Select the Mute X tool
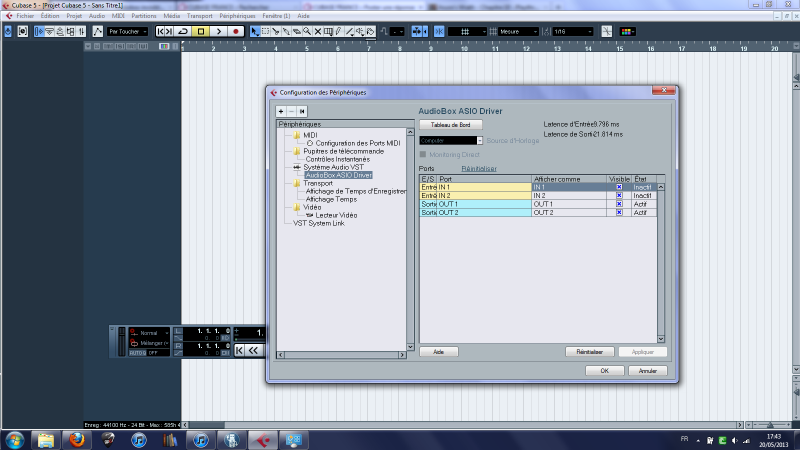Image resolution: width=800 pixels, height=450 pixels. pos(317,32)
